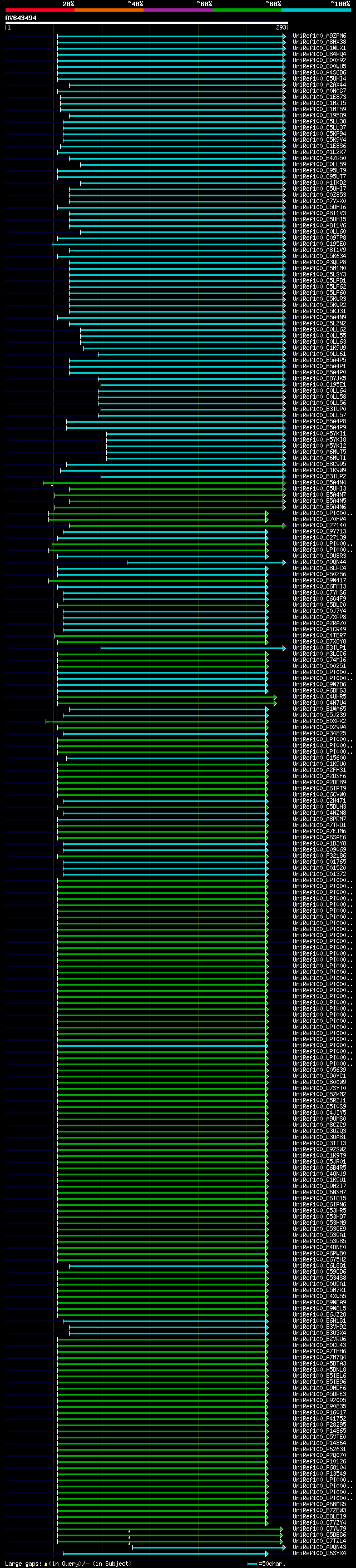Select the UniRef100_P68104 label
Screen dimensions: 356x1568
[319, 1467]
